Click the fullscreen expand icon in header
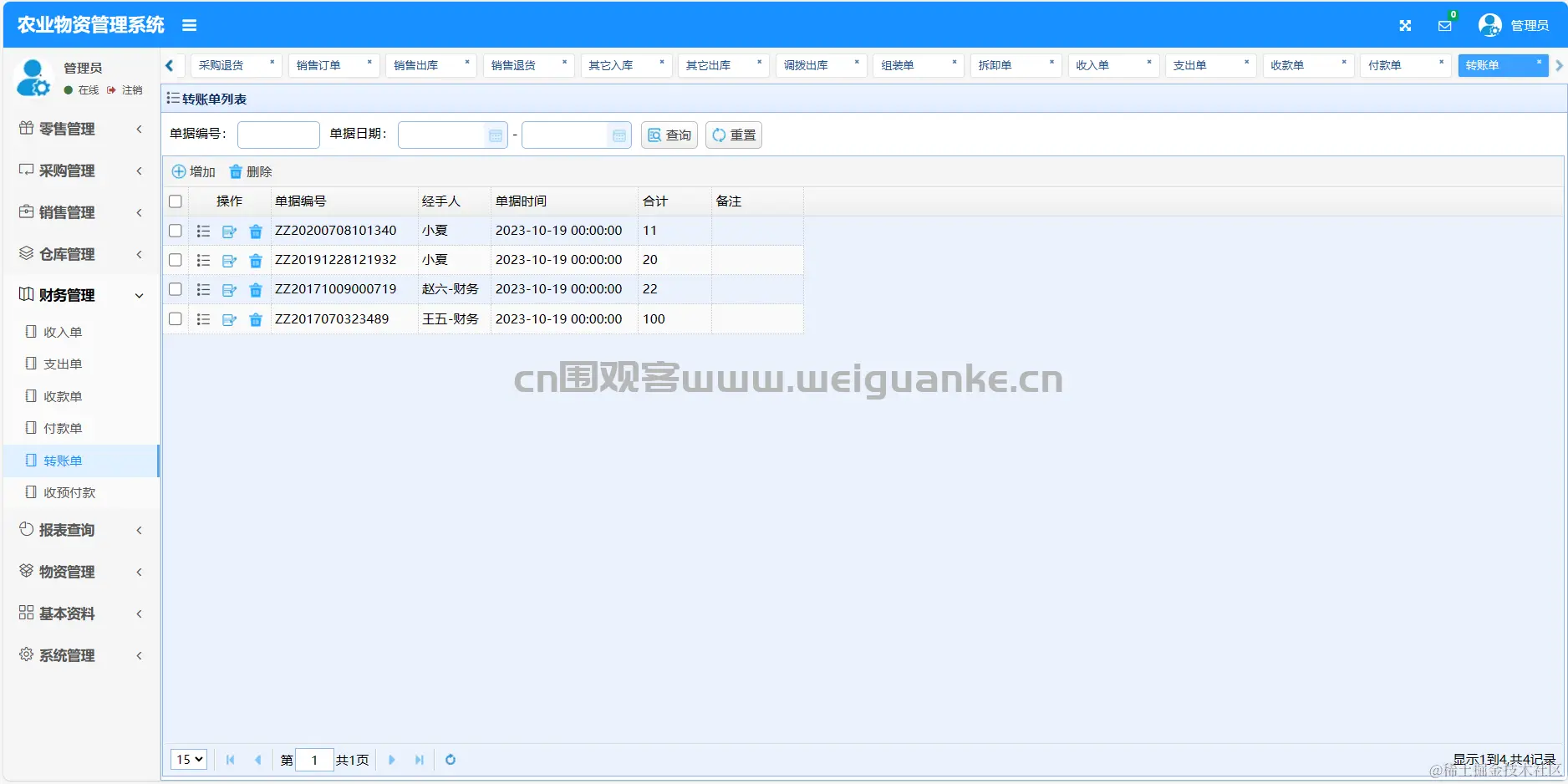The height and width of the screenshot is (784, 1568). click(x=1405, y=26)
